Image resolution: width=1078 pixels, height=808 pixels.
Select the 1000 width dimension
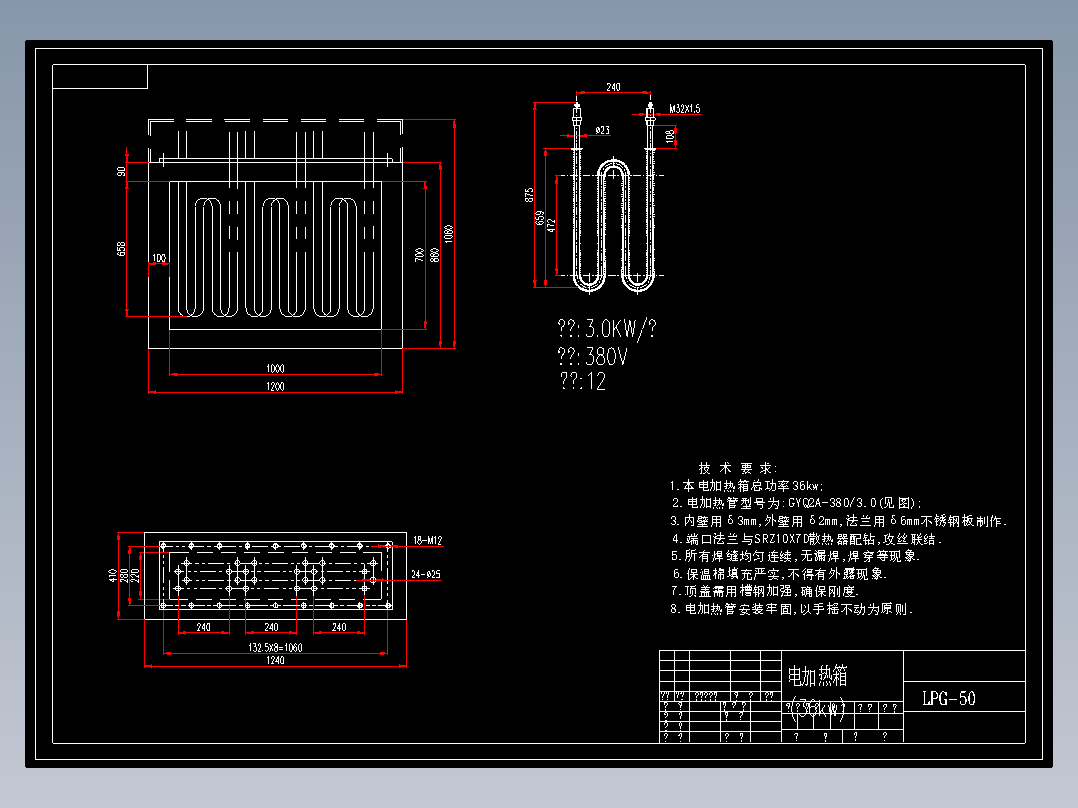tap(275, 369)
